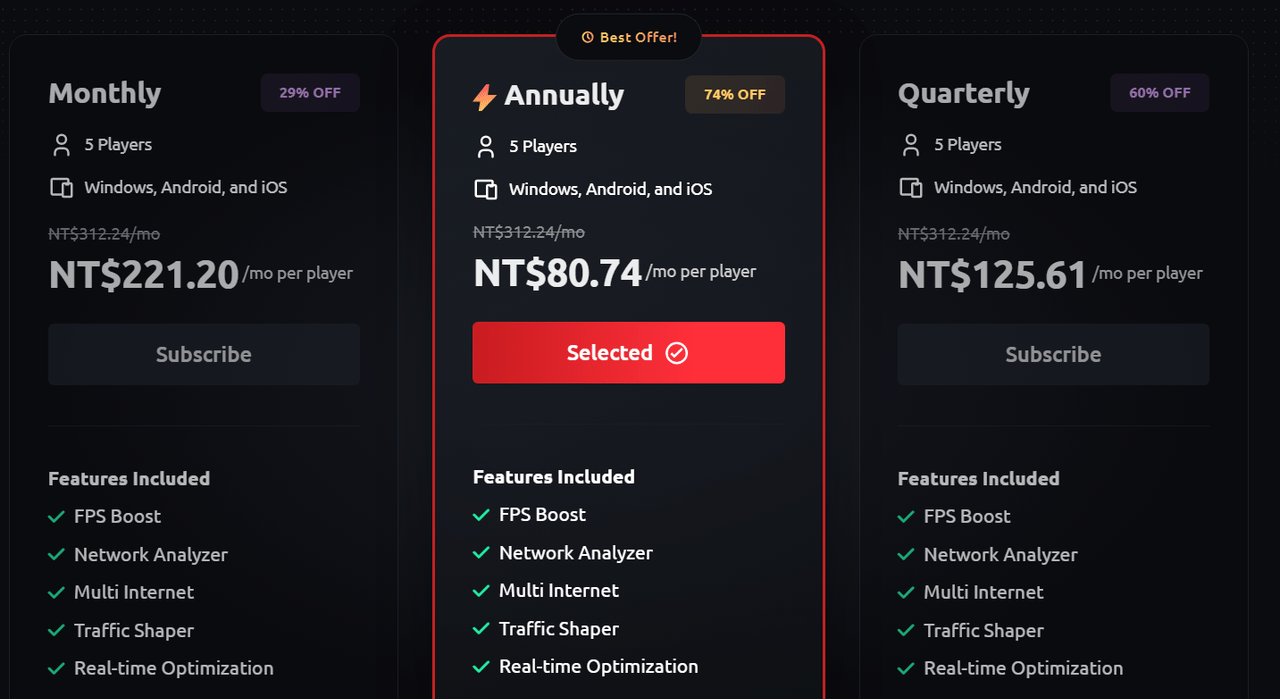The height and width of the screenshot is (699, 1280).
Task: Click the clock icon in Best Offer badge
Action: [588, 38]
